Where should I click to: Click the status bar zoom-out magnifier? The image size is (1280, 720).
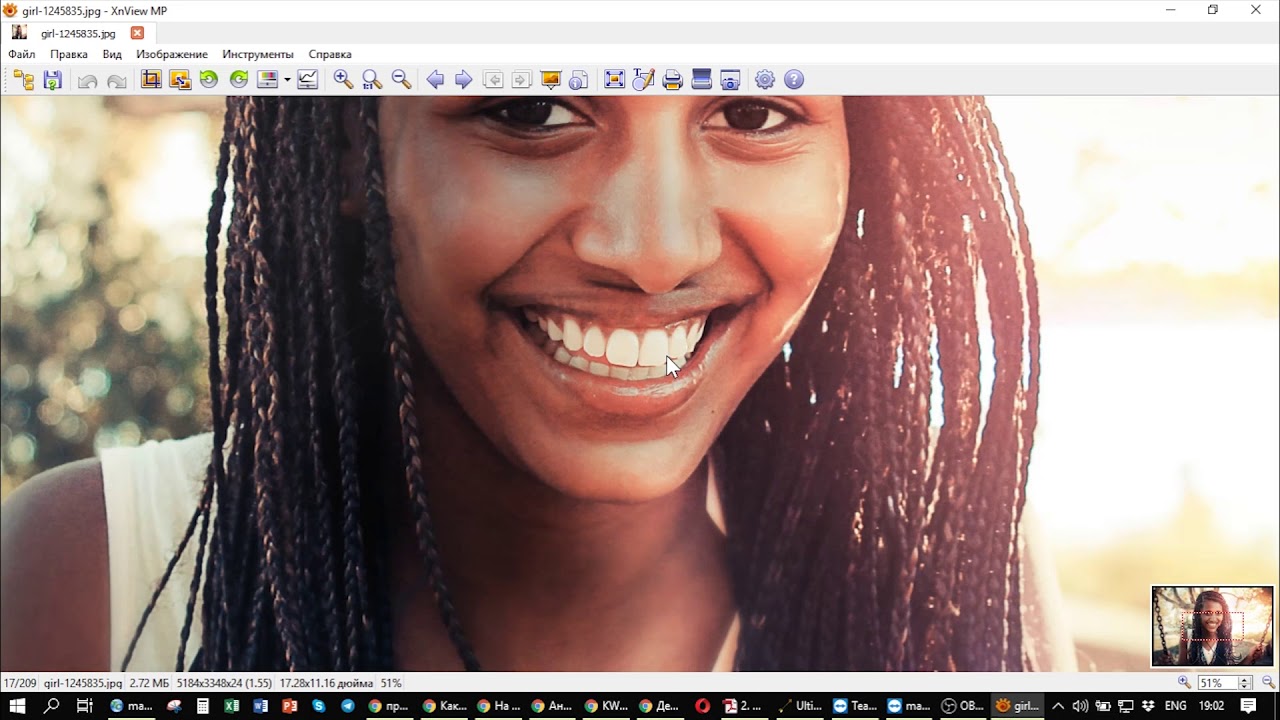(x=1268, y=682)
